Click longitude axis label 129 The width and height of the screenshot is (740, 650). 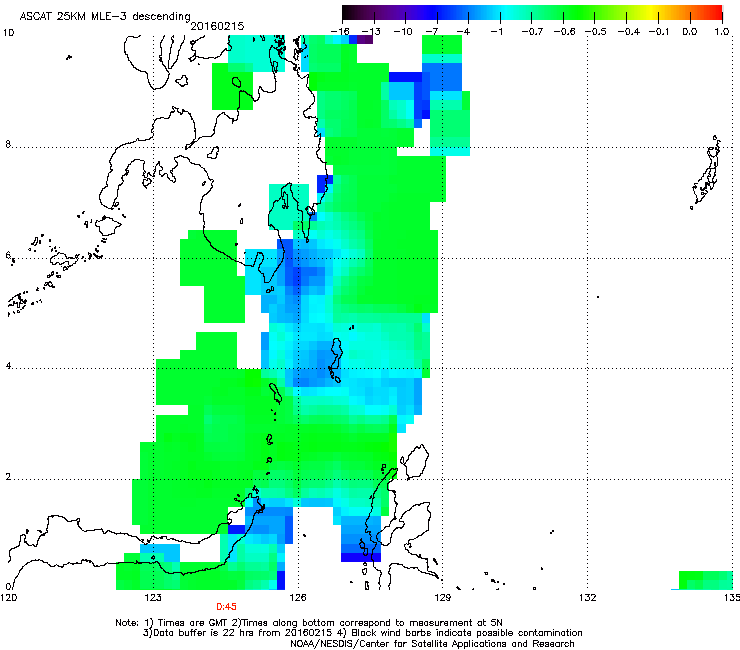tap(443, 598)
